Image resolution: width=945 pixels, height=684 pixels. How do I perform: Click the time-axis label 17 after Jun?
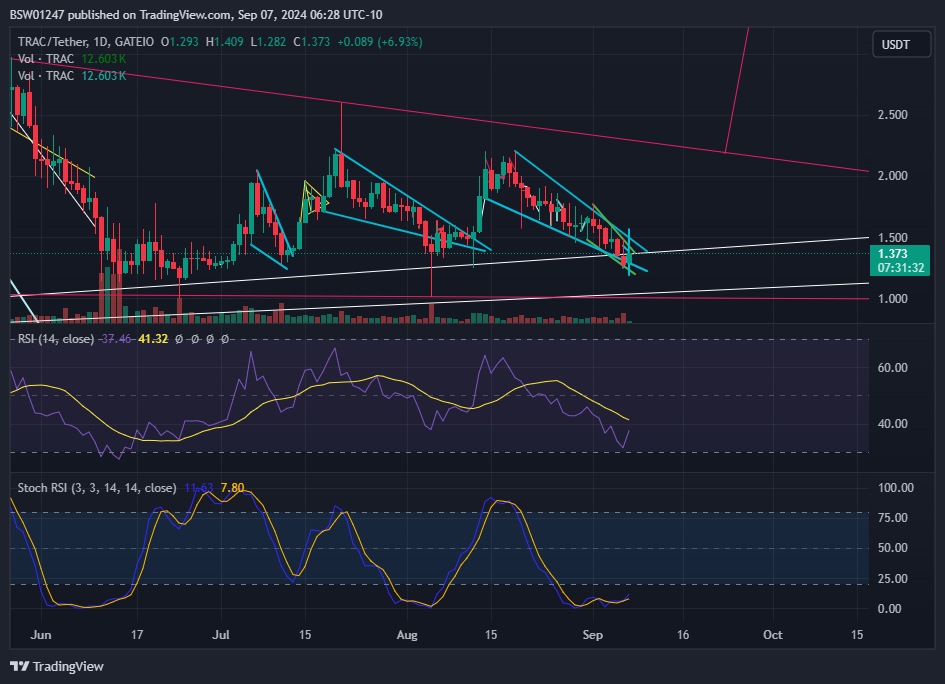pyautogui.click(x=137, y=635)
